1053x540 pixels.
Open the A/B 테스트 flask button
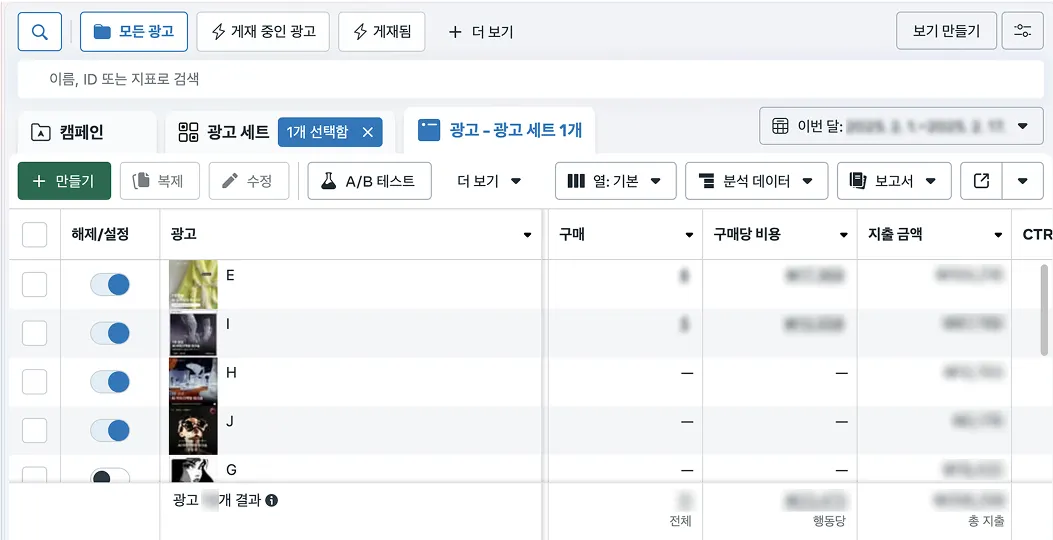pyautogui.click(x=369, y=181)
